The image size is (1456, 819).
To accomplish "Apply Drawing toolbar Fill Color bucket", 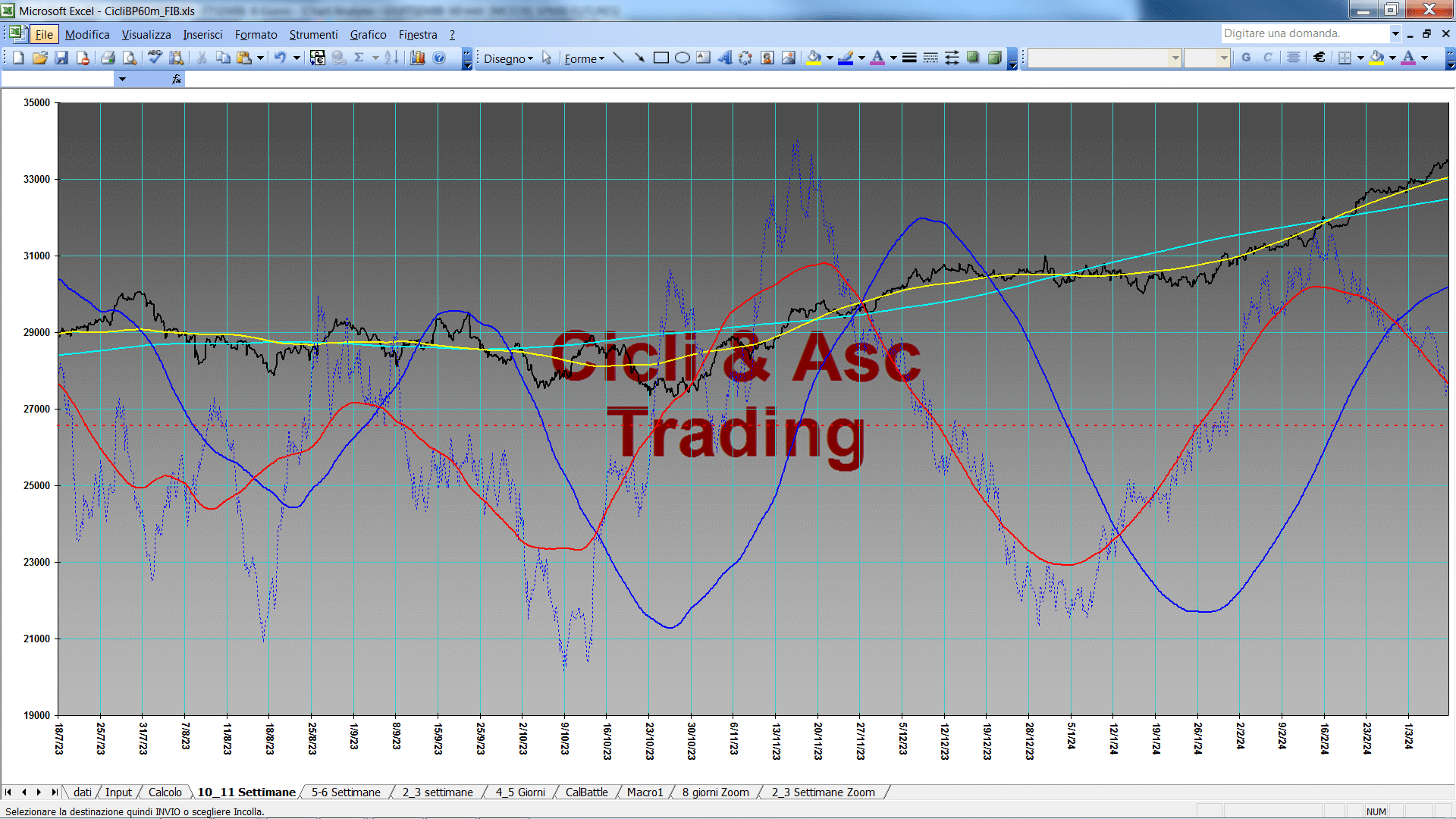I will click(x=814, y=58).
